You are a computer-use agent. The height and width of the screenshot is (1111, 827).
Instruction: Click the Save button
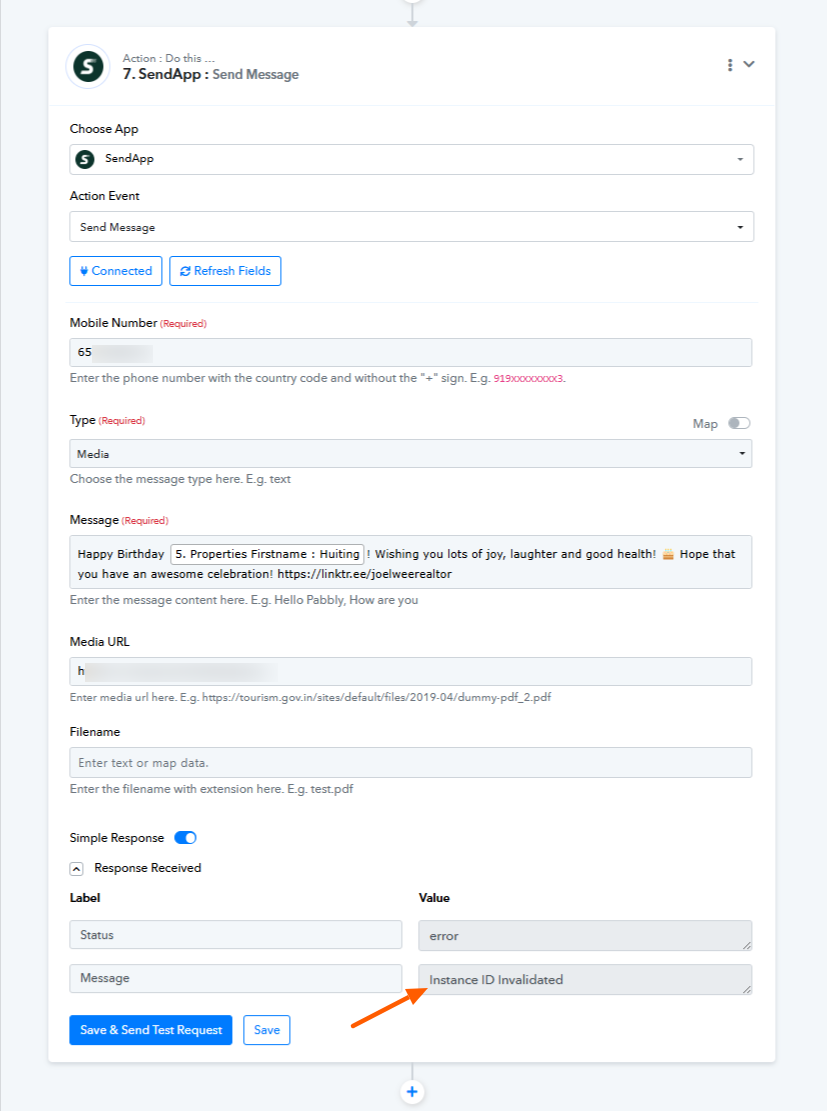266,1030
